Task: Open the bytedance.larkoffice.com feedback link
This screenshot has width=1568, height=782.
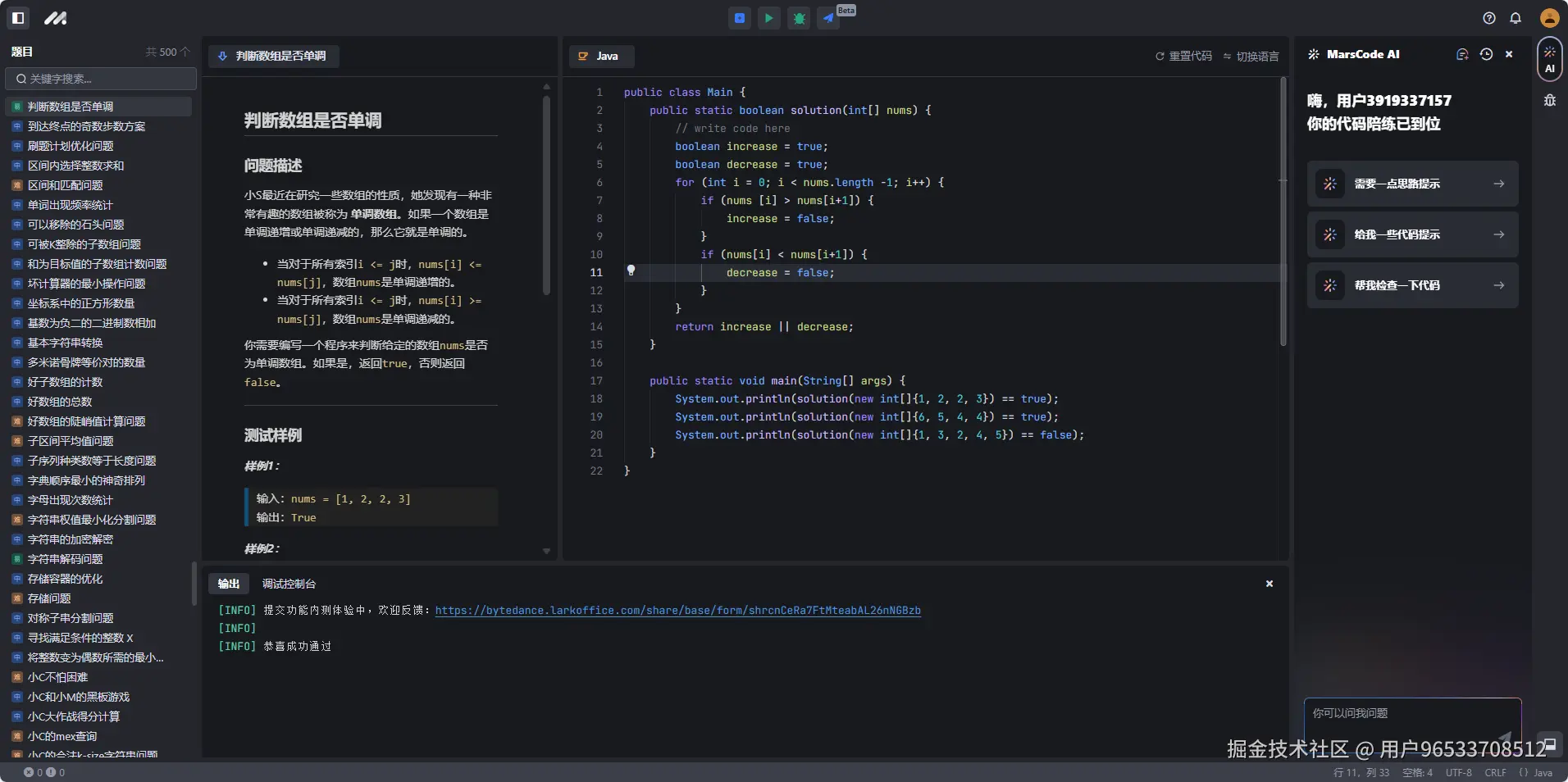Action: [677, 611]
